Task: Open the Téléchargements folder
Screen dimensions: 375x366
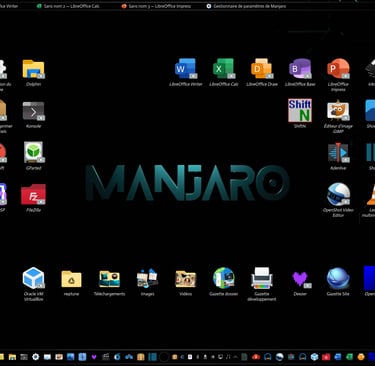Action: pyautogui.click(x=109, y=279)
